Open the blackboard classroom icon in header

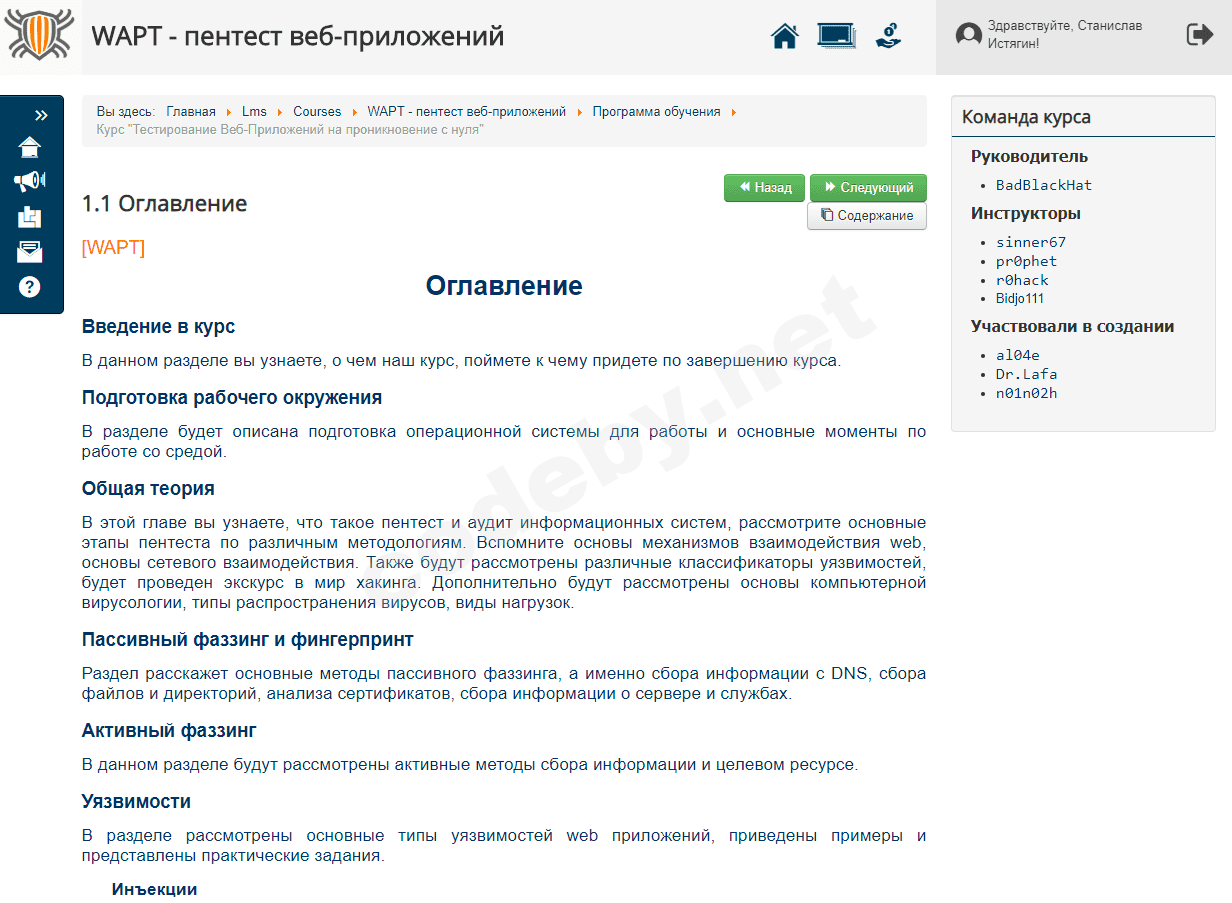tap(836, 36)
